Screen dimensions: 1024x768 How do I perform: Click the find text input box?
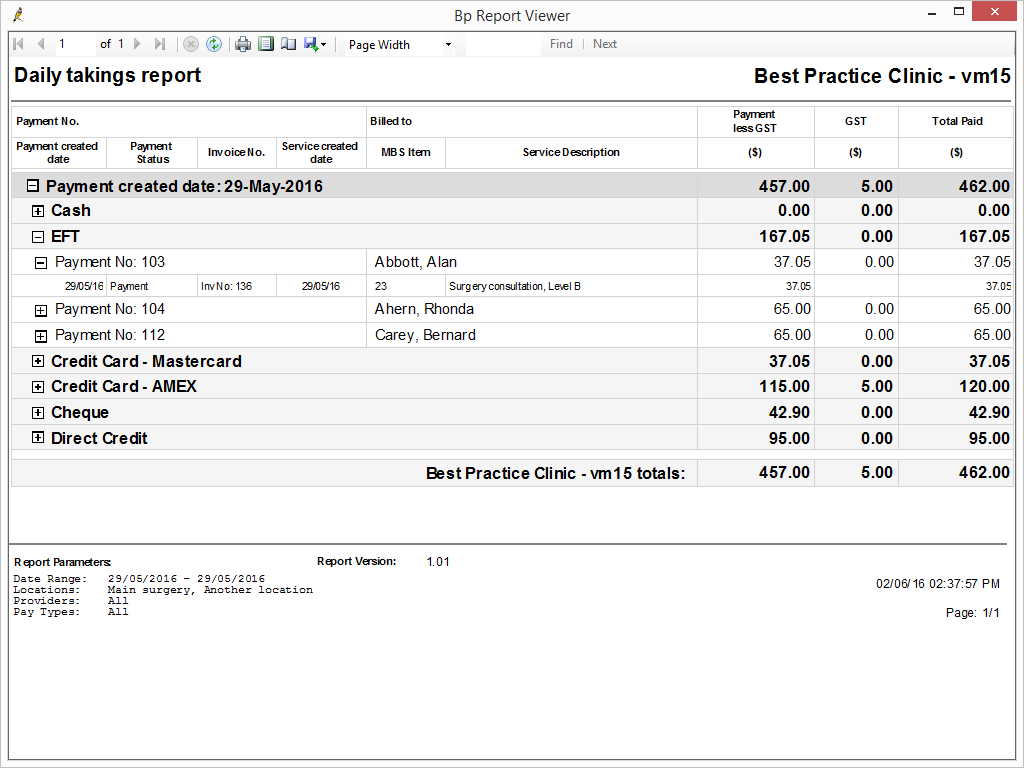[504, 44]
